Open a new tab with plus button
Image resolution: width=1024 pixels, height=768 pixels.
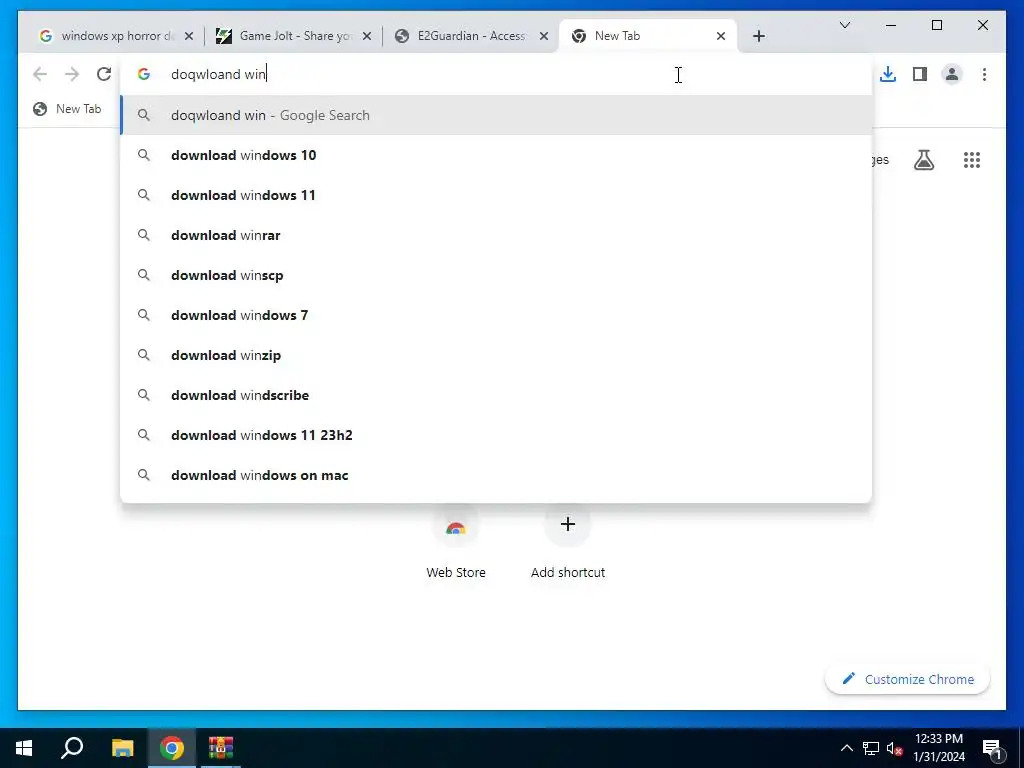pyautogui.click(x=758, y=36)
